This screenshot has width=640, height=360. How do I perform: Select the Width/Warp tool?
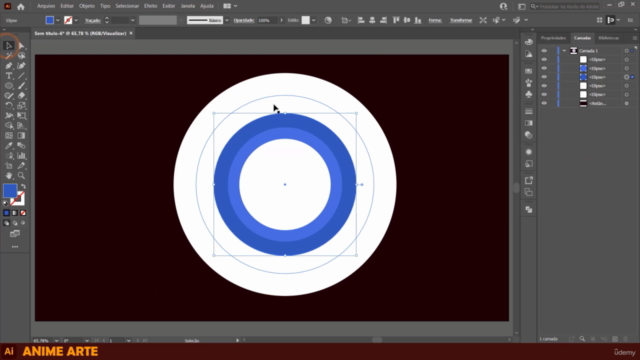click(9, 116)
